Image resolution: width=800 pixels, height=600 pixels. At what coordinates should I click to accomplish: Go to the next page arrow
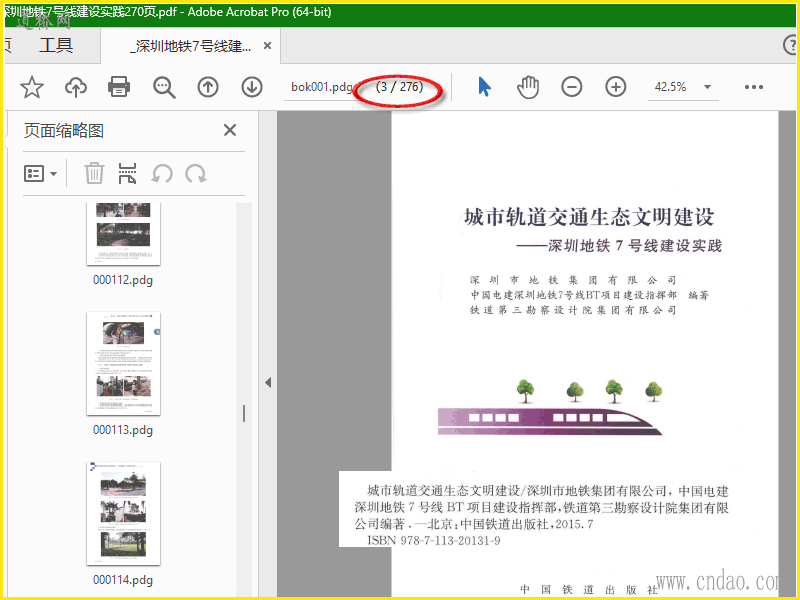pos(252,87)
